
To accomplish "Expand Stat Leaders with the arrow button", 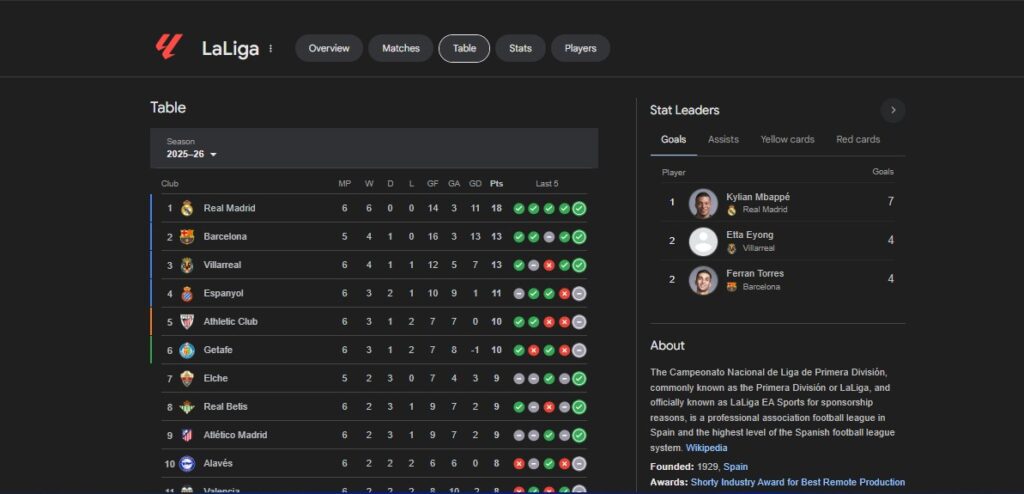I will click(892, 110).
